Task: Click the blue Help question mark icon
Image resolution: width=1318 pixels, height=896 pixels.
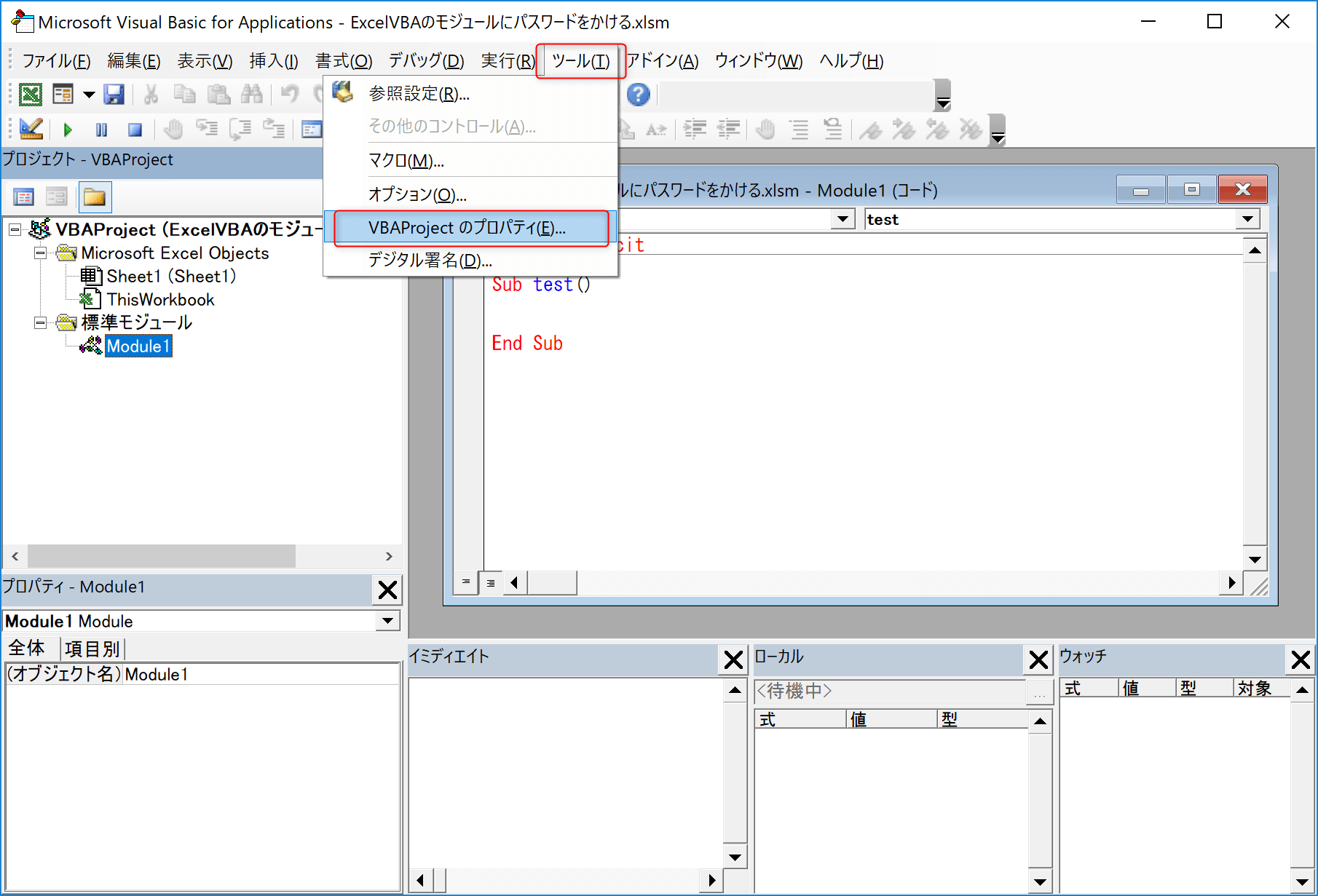Action: [x=638, y=94]
